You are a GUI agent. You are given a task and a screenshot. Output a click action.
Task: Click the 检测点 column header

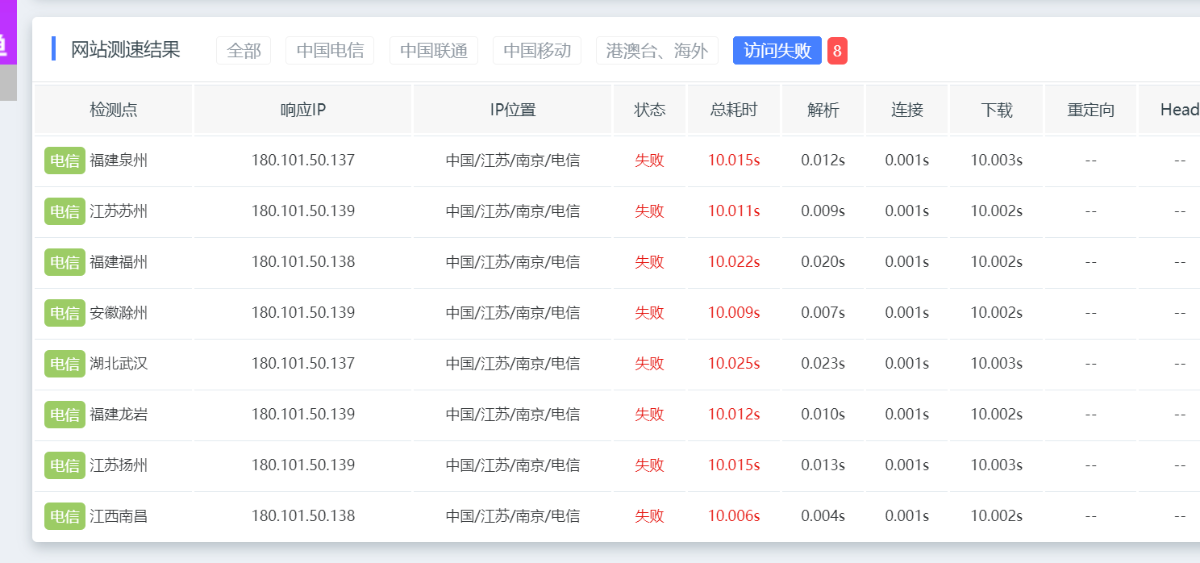113,110
